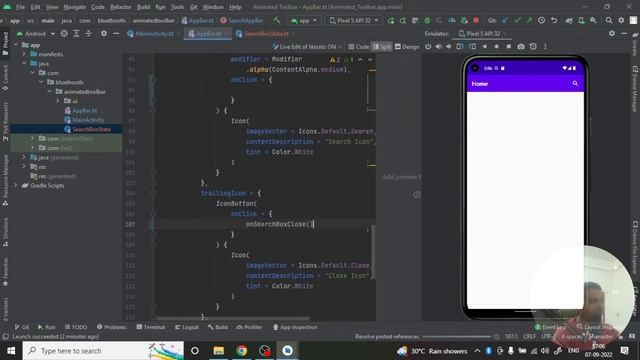This screenshot has height=360, width=640.
Task: Click the Make Project hammer icon
Action: [x=277, y=20]
